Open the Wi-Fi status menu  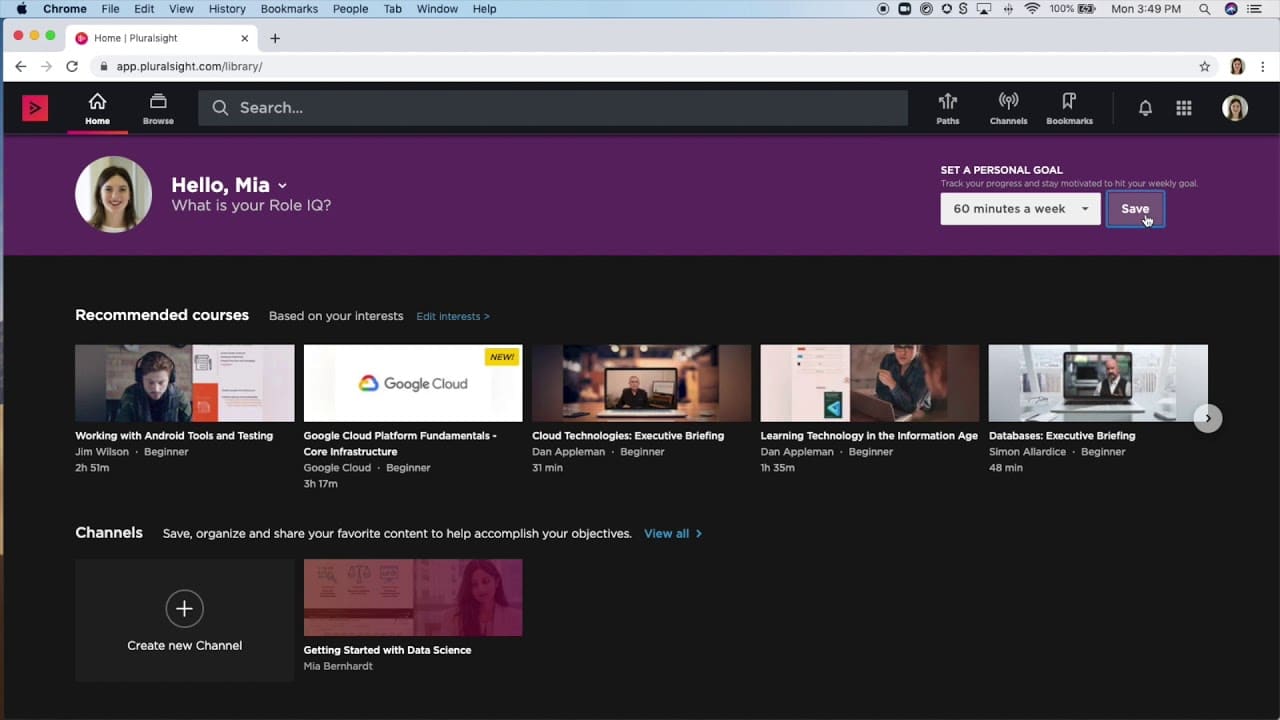(1031, 9)
